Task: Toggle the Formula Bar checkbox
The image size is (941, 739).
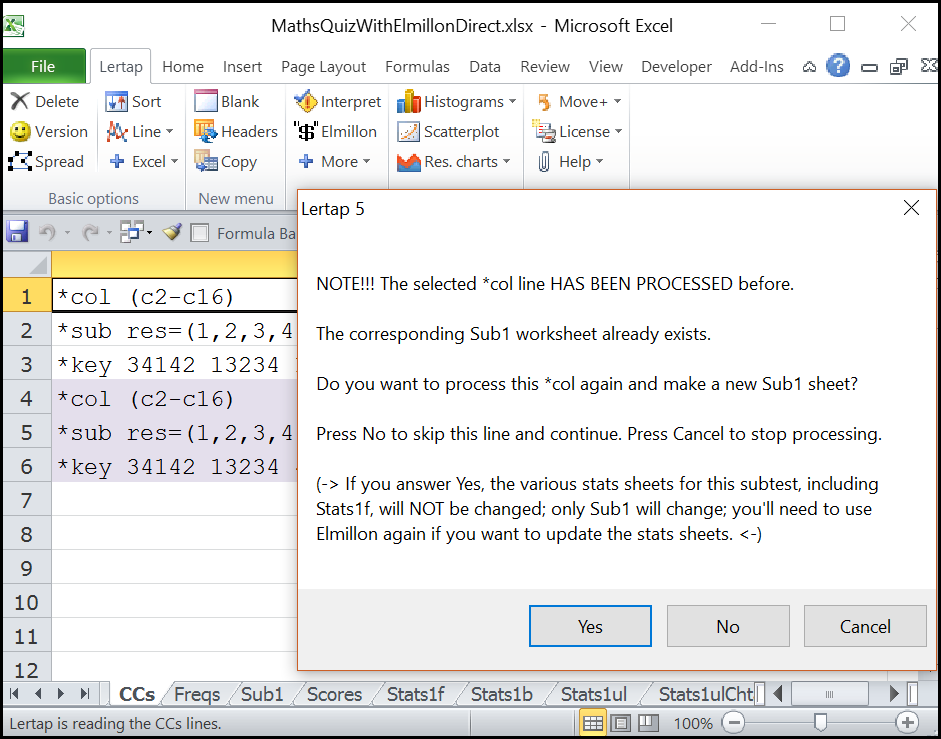Action: 199,233
